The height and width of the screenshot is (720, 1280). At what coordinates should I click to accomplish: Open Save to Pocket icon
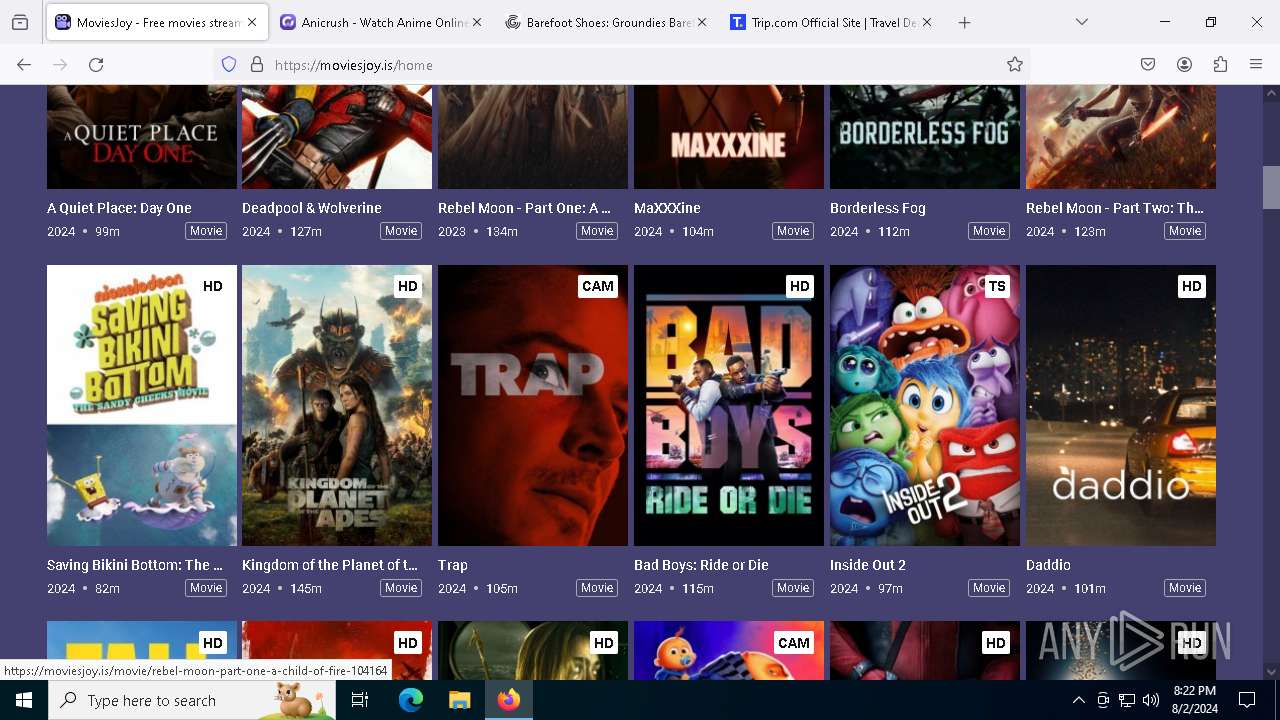[x=1148, y=64]
